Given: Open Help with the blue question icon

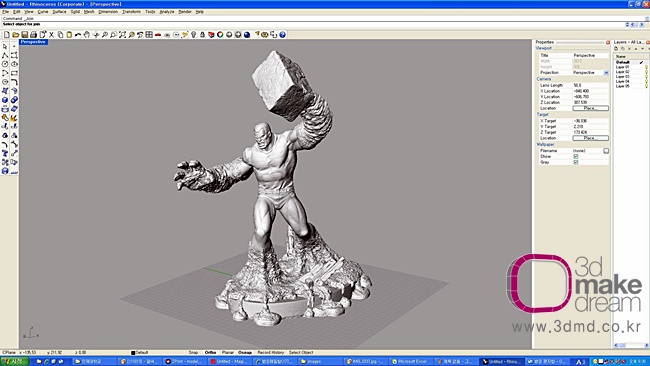Looking at the screenshot, I should pyautogui.click(x=282, y=35).
